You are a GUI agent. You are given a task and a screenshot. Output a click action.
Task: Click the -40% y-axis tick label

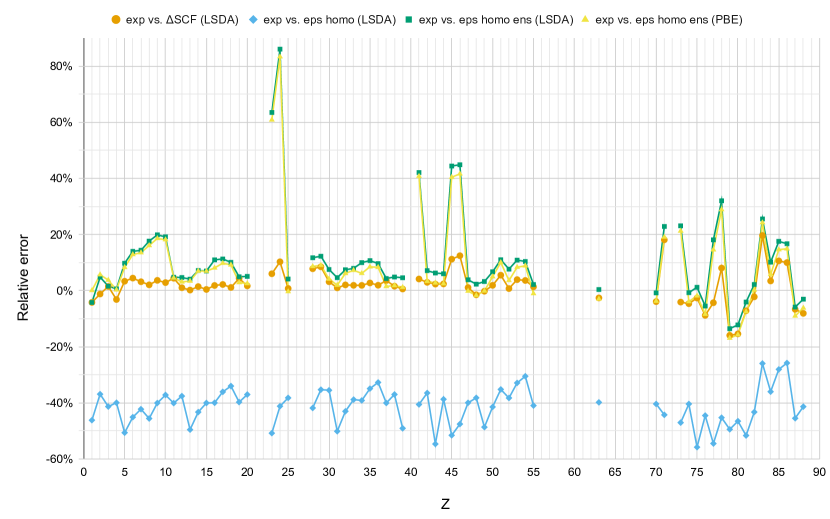(x=59, y=403)
